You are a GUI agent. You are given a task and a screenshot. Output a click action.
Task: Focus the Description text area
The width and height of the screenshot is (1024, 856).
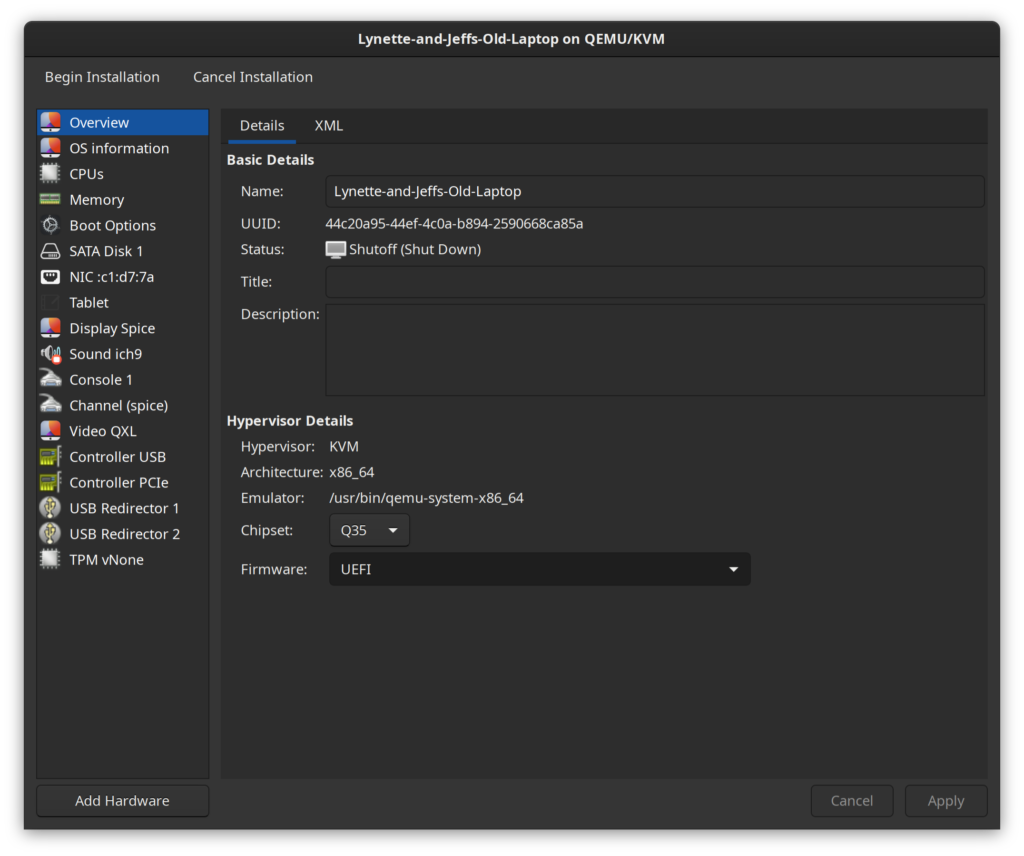654,350
